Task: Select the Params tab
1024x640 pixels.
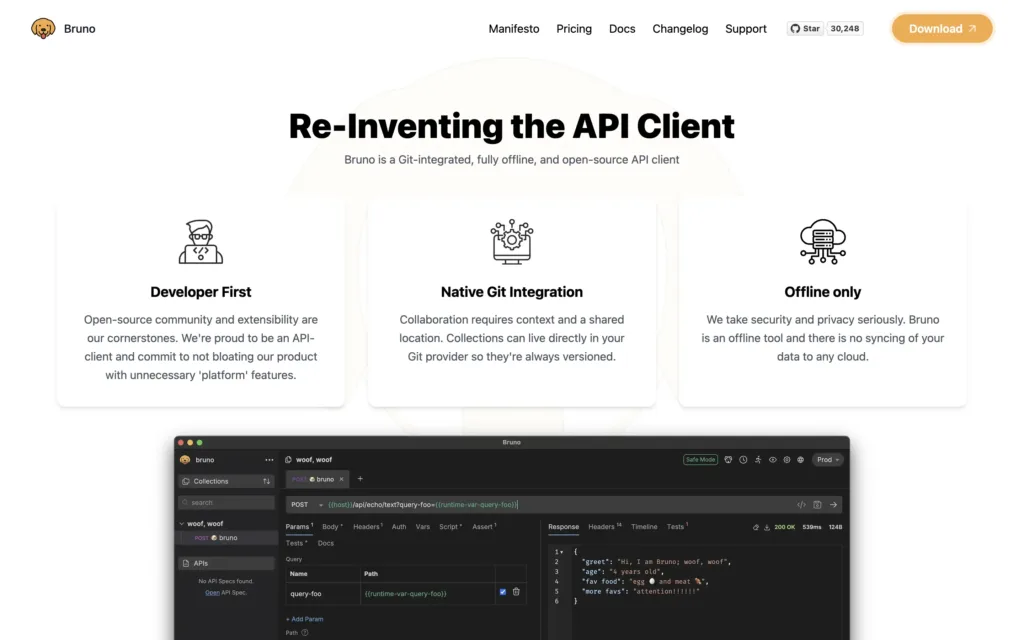Action: pyautogui.click(x=299, y=527)
